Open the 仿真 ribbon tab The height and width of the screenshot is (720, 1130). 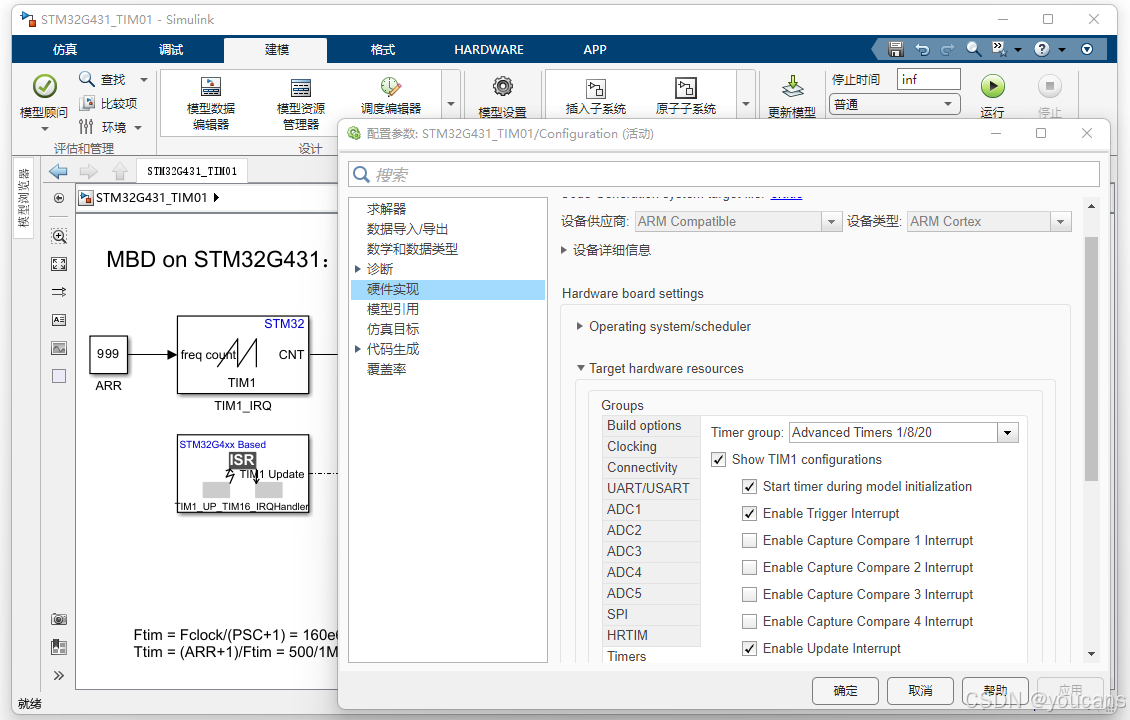click(65, 50)
